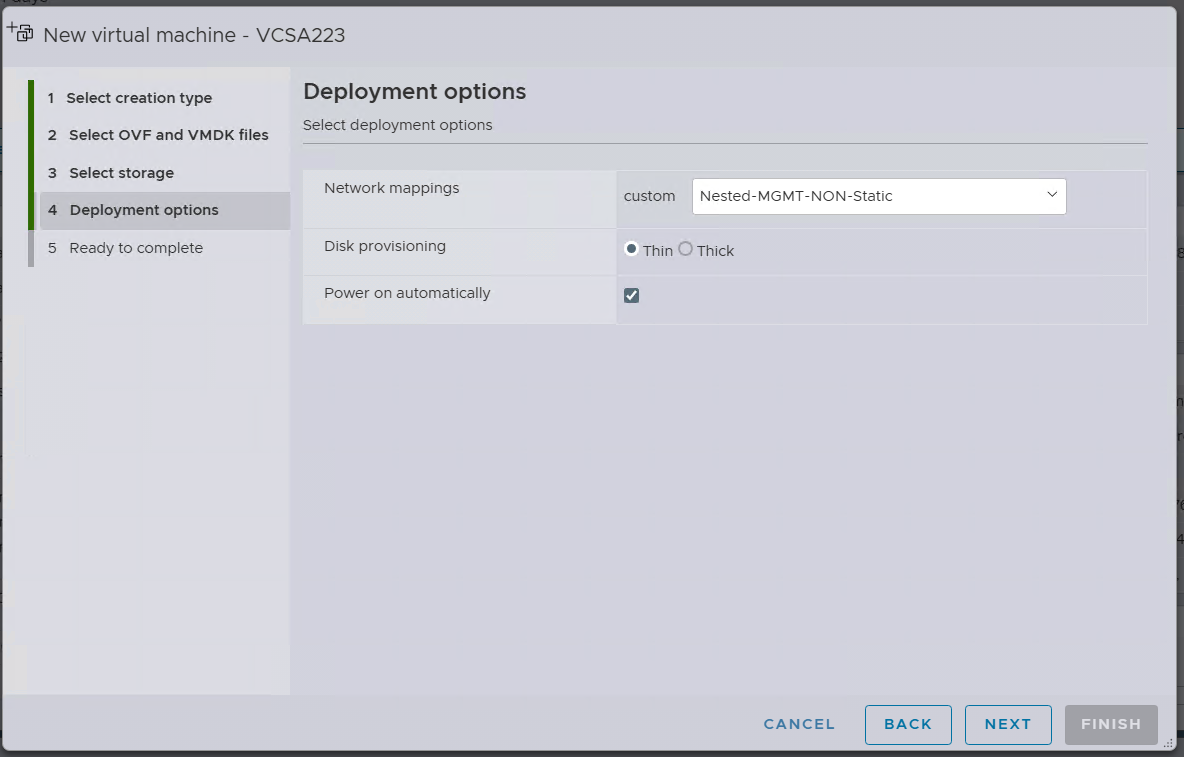
Task: Select Thin disk provisioning
Action: click(632, 249)
